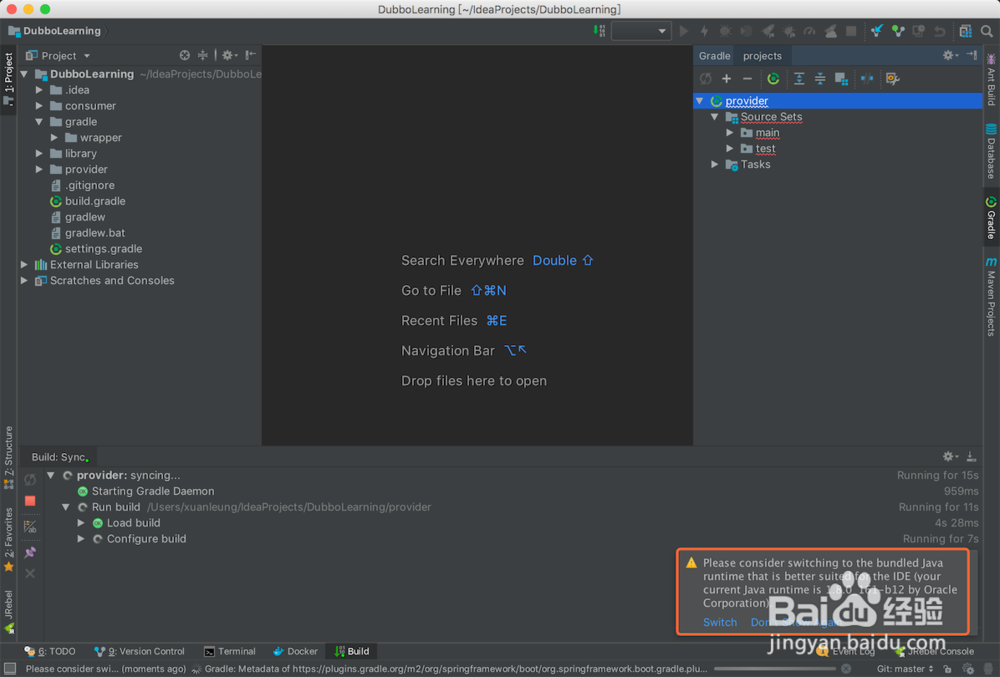Image resolution: width=1000 pixels, height=677 pixels.
Task: Click the inspections profile icon in status bar
Action: (x=968, y=669)
